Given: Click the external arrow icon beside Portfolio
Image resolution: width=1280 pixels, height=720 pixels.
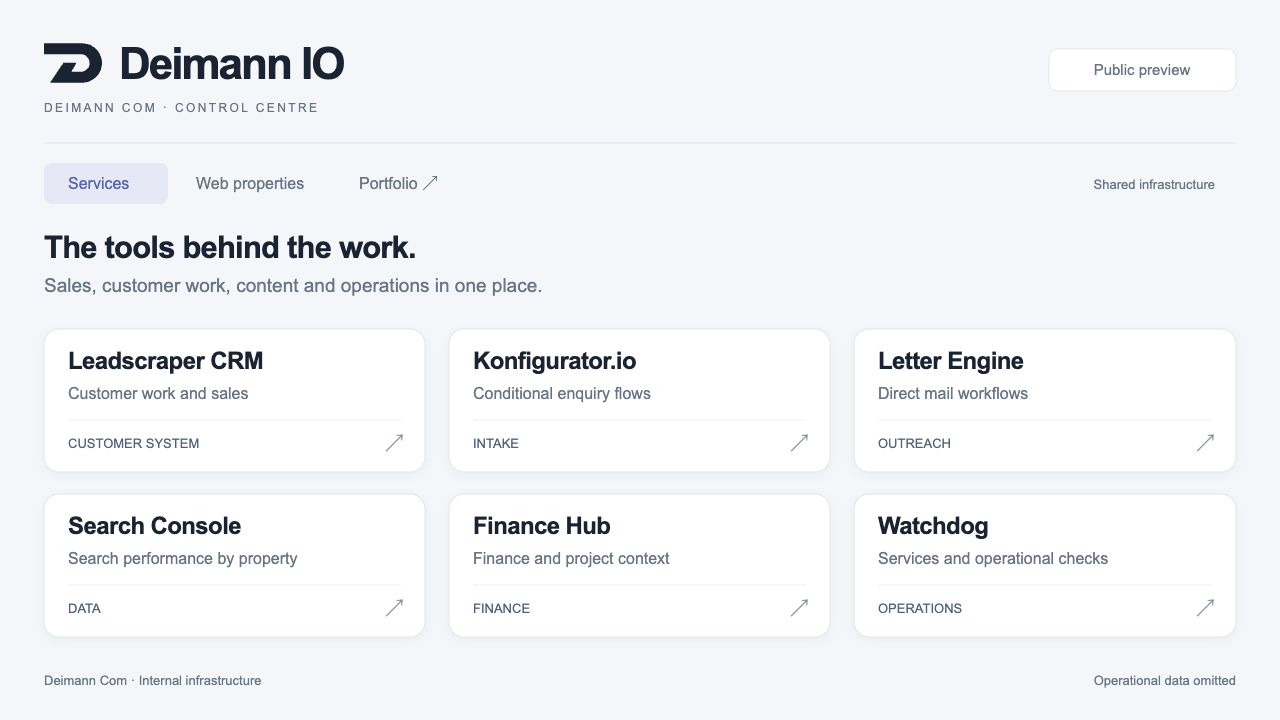Looking at the screenshot, I should (430, 183).
